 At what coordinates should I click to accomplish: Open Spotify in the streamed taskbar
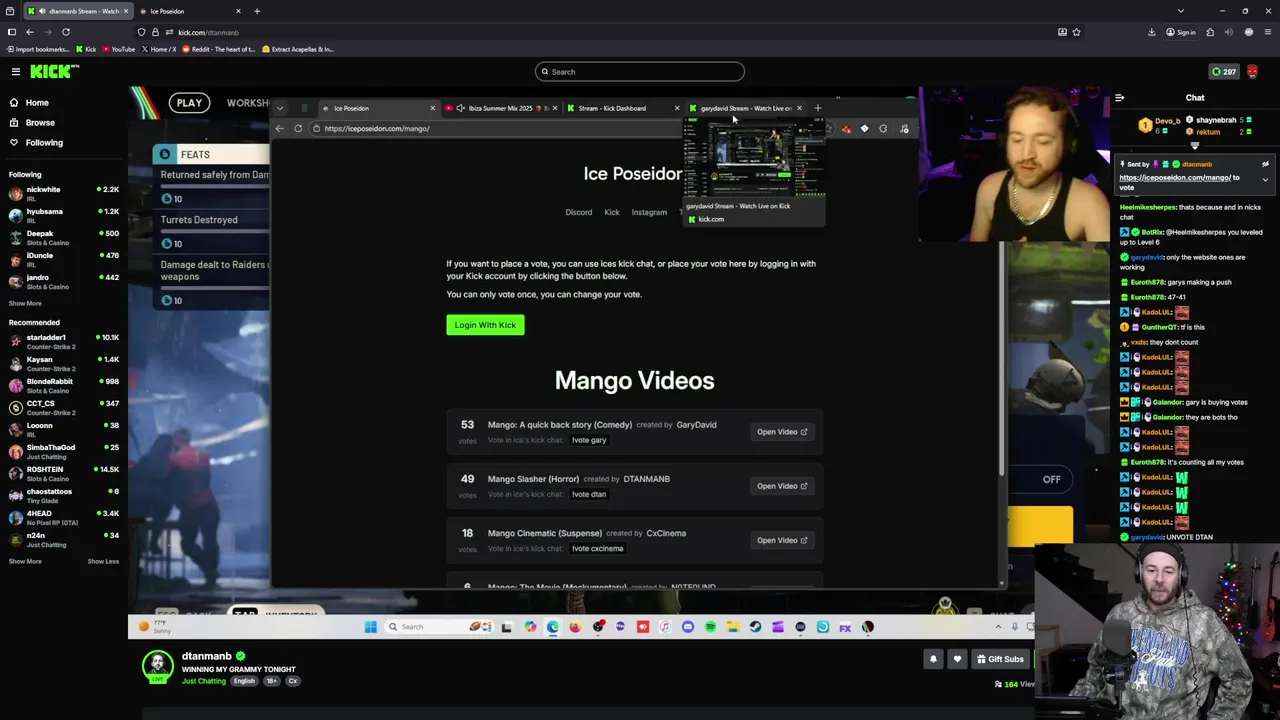pyautogui.click(x=710, y=627)
